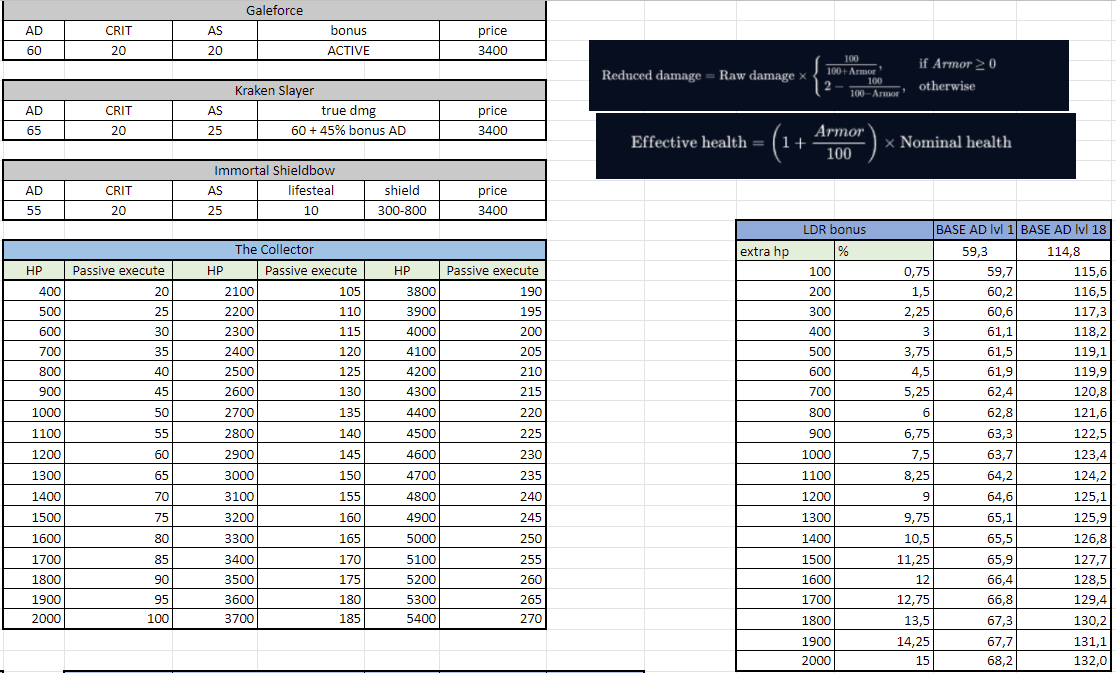
Task: Click level 1 AD value 68,2
Action: point(974,660)
